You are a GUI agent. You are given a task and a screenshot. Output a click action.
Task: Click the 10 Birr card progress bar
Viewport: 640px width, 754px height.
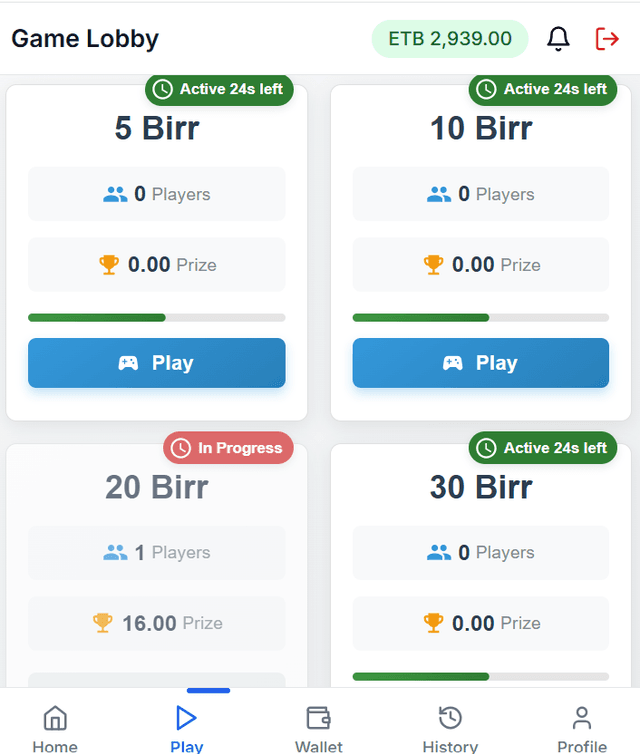pos(481,317)
